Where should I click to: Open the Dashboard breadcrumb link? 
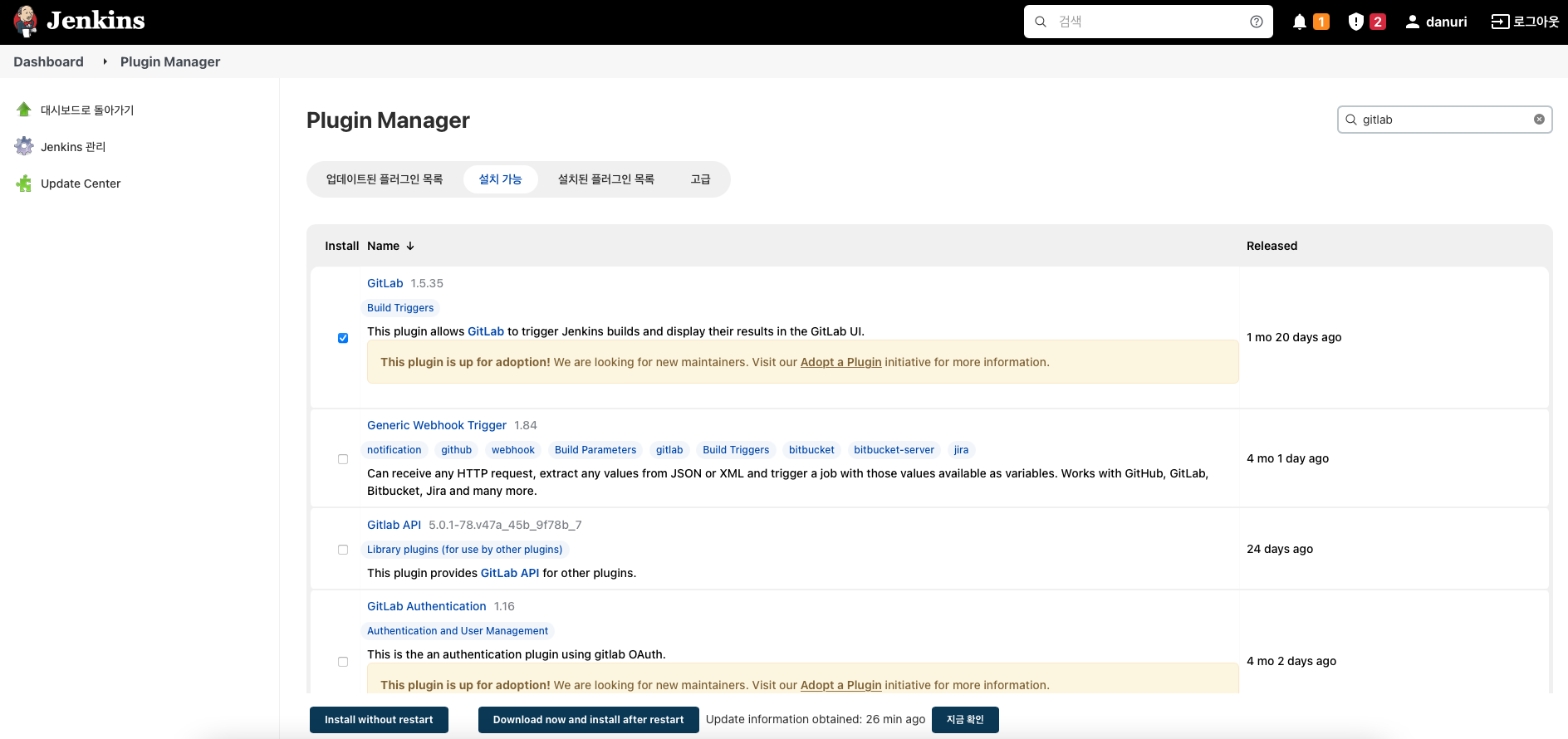(48, 61)
